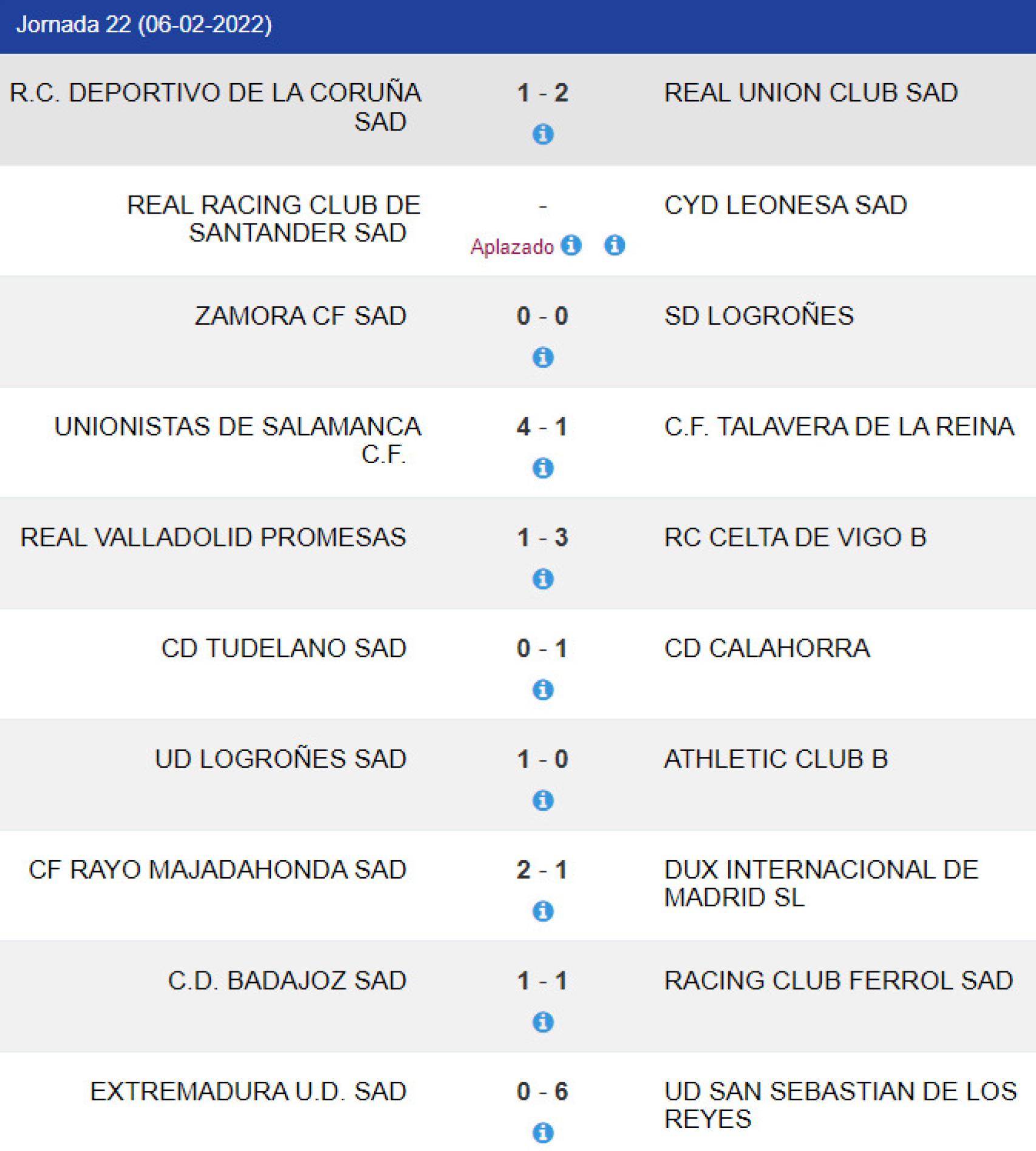Click the 4 - 1 Unionistas score
Screen dimensions: 1036x1151
pos(542,427)
